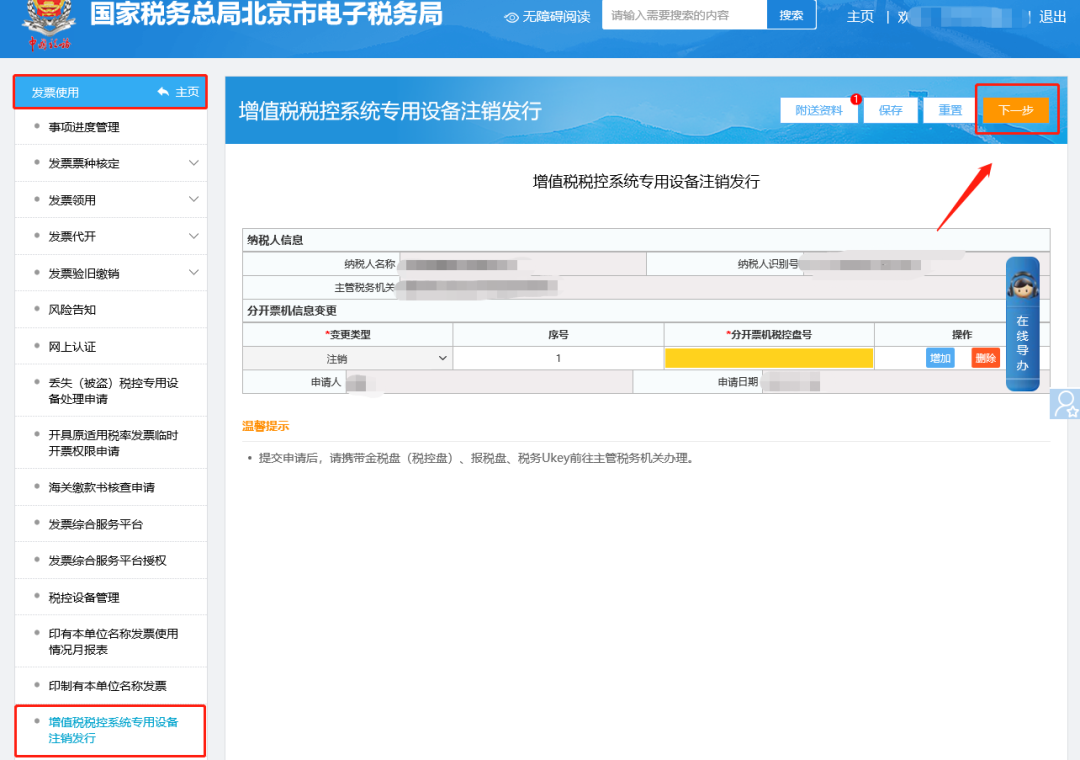Select 风险告知 in the sidebar
Viewport: 1080px width, 760px height.
(x=72, y=310)
